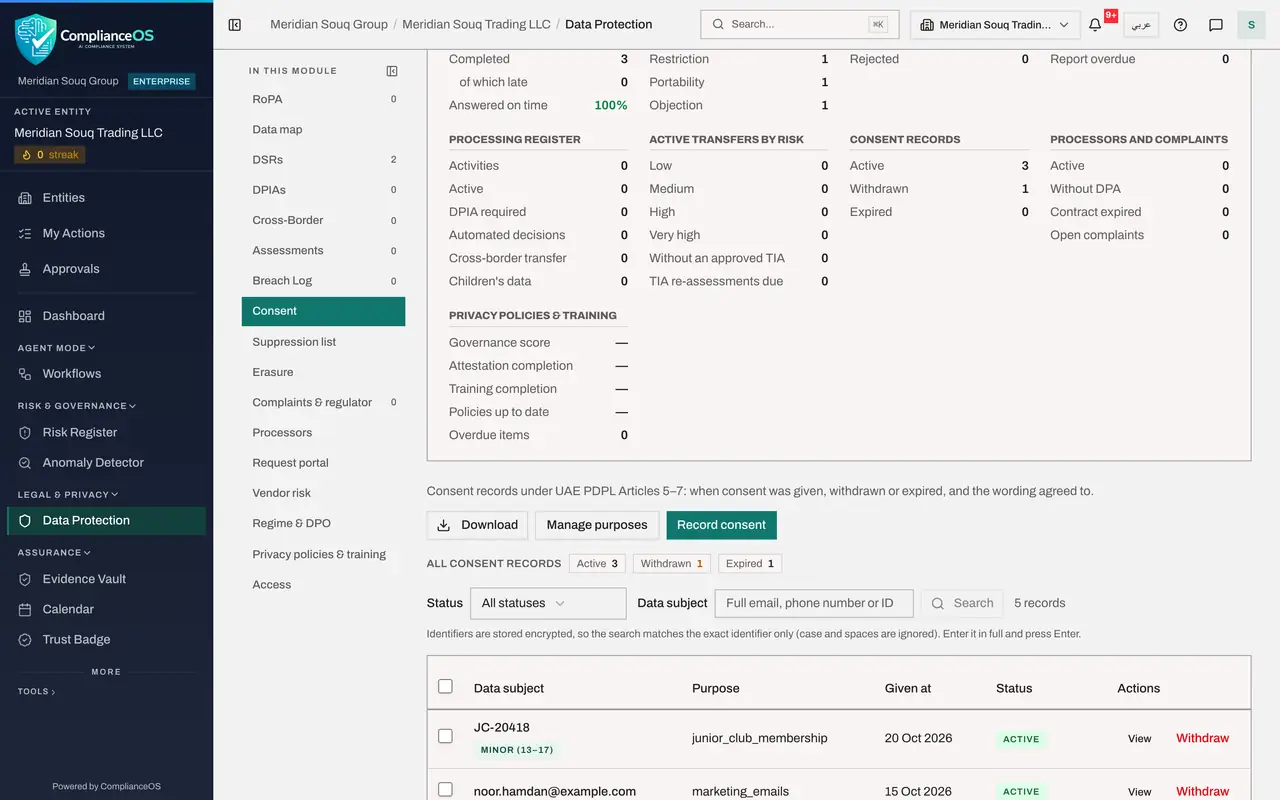Filter by Withdrawn consent records chip
1280x800 pixels.
tap(671, 563)
